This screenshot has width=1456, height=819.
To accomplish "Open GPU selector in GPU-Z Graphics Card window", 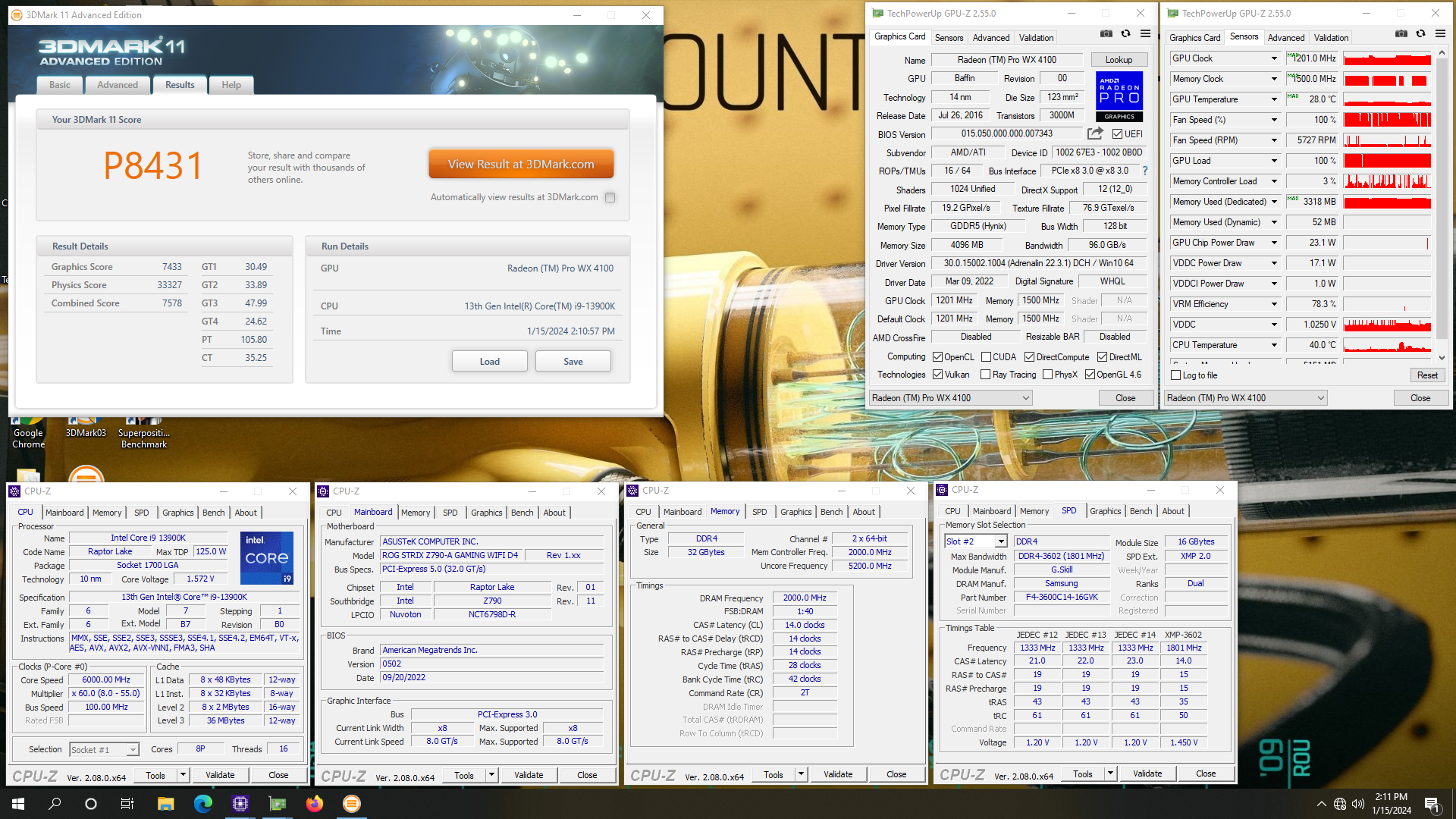I will pos(951,398).
